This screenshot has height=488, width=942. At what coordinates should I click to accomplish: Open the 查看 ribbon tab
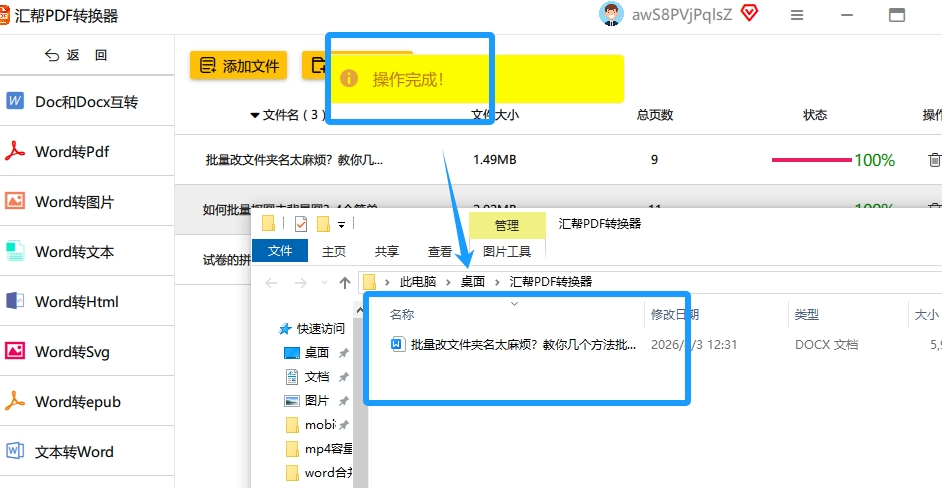(440, 252)
